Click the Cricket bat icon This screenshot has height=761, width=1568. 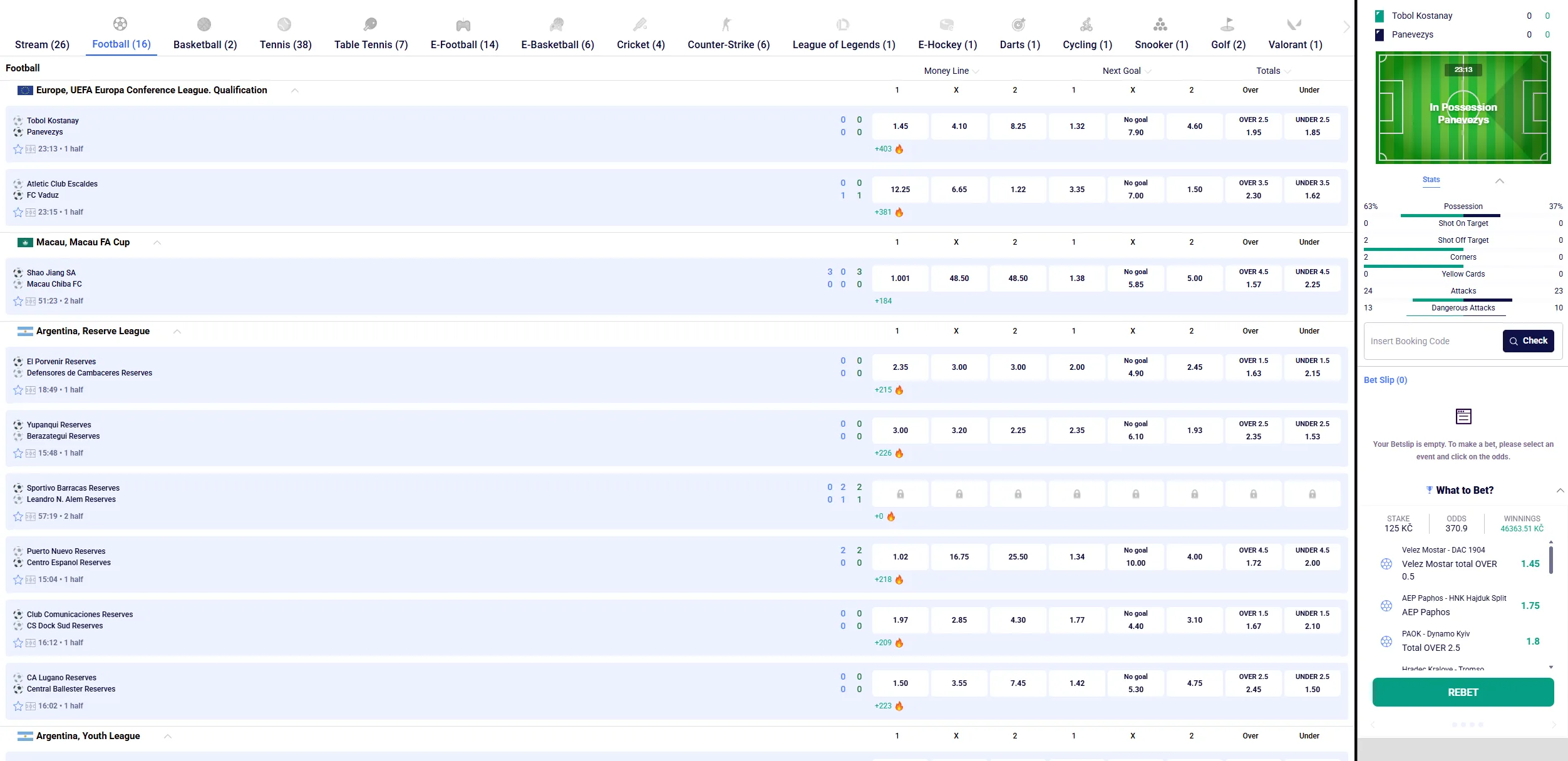640,24
